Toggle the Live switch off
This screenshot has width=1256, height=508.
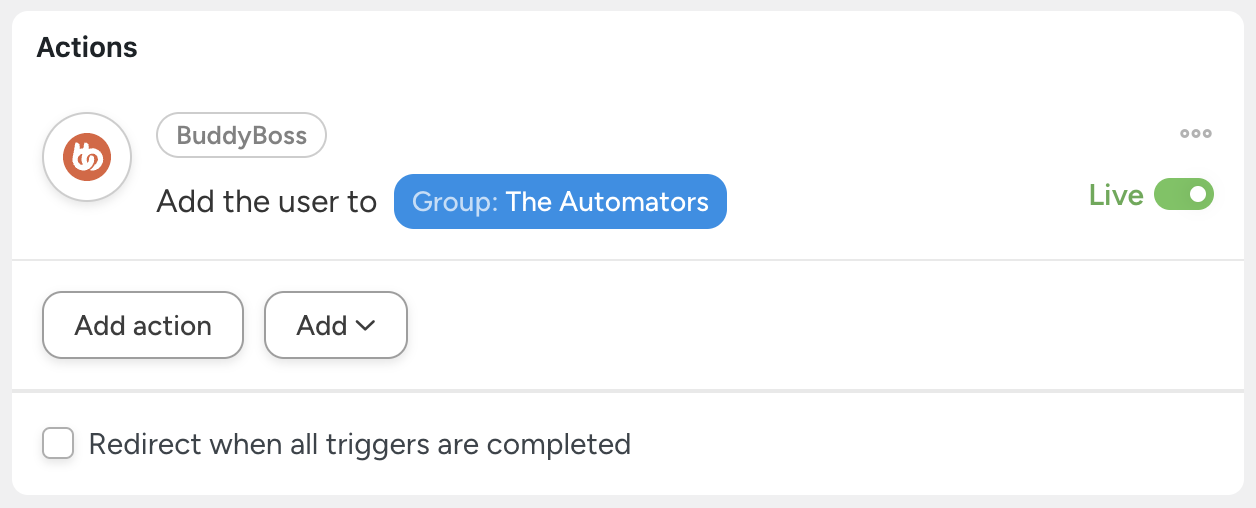[1184, 194]
